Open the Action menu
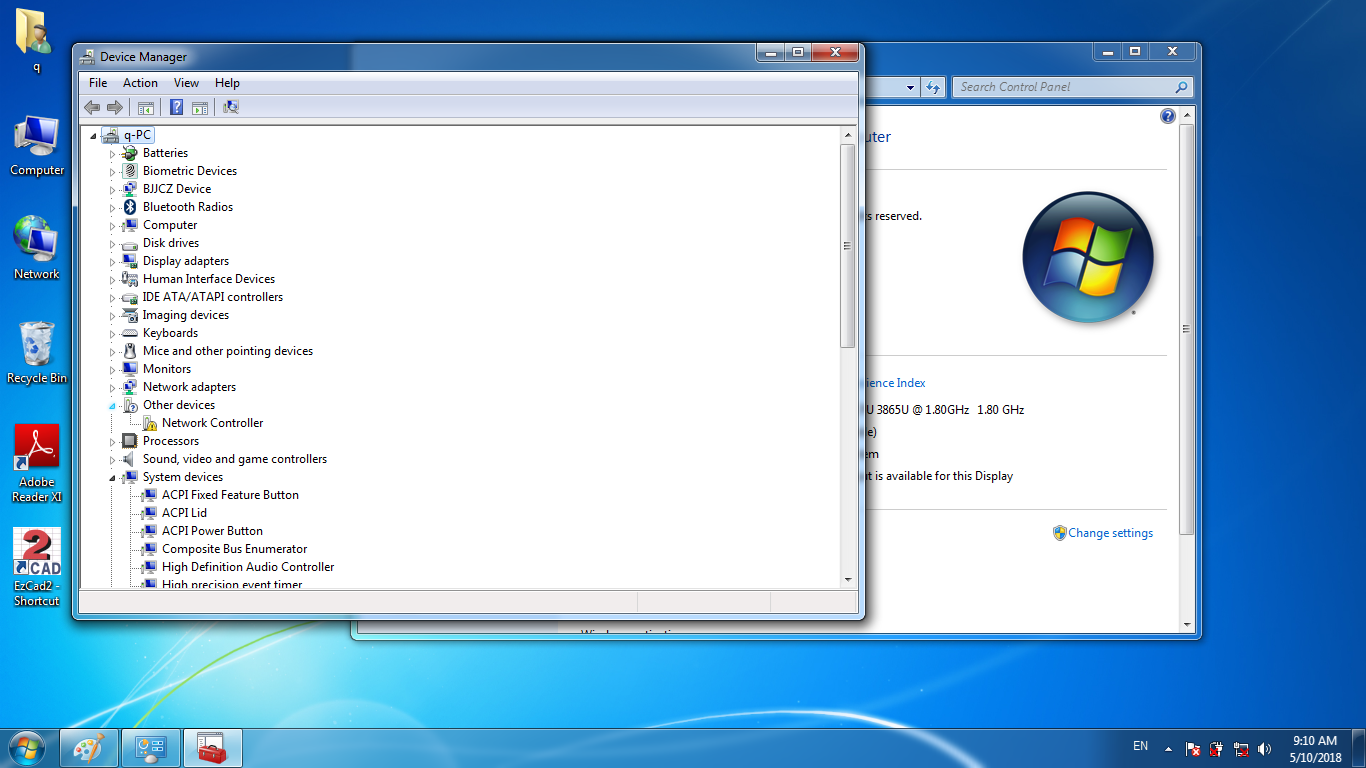Image resolution: width=1366 pixels, height=768 pixels. point(140,83)
